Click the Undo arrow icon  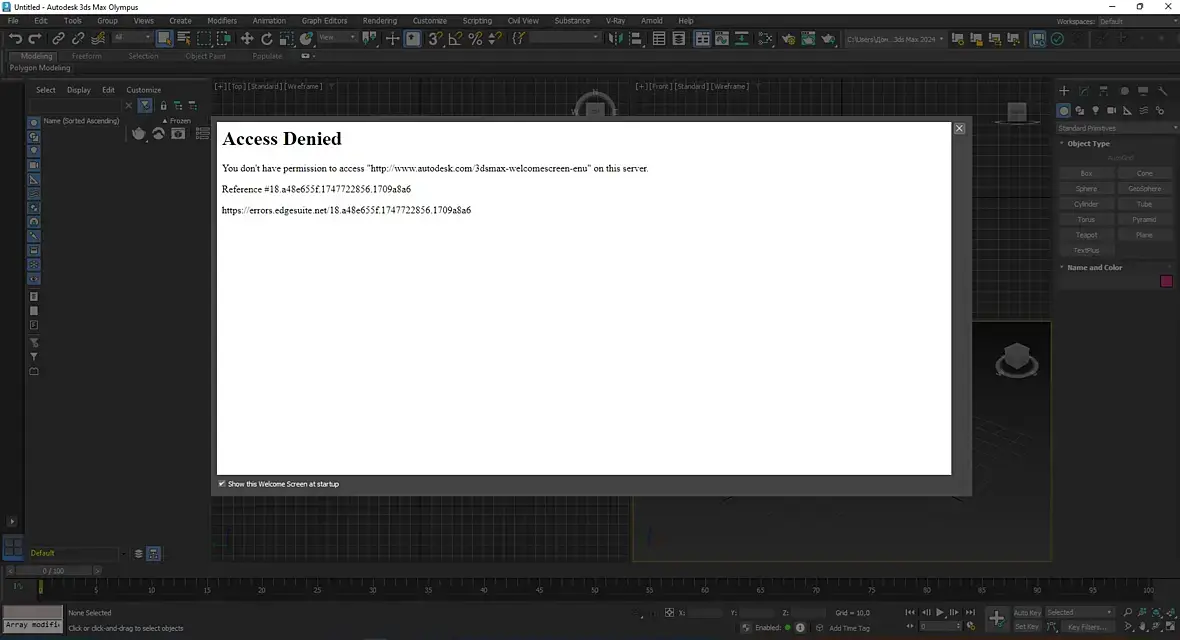point(15,38)
